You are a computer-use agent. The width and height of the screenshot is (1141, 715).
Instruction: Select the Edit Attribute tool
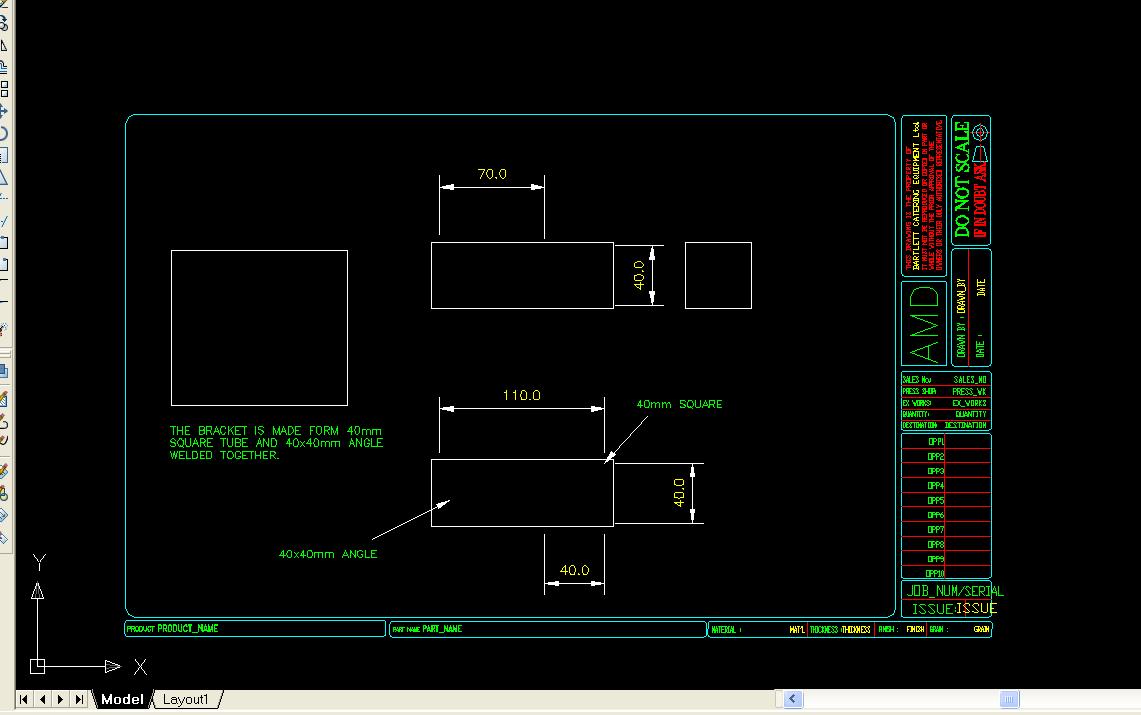4,471
